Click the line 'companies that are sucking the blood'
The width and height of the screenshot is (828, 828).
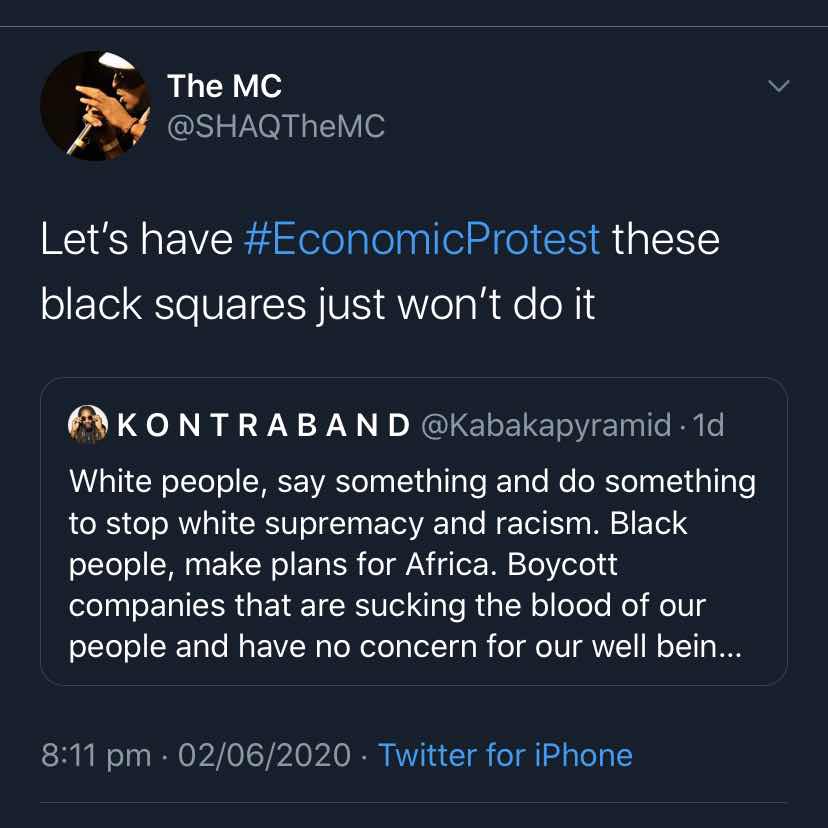[387, 605]
